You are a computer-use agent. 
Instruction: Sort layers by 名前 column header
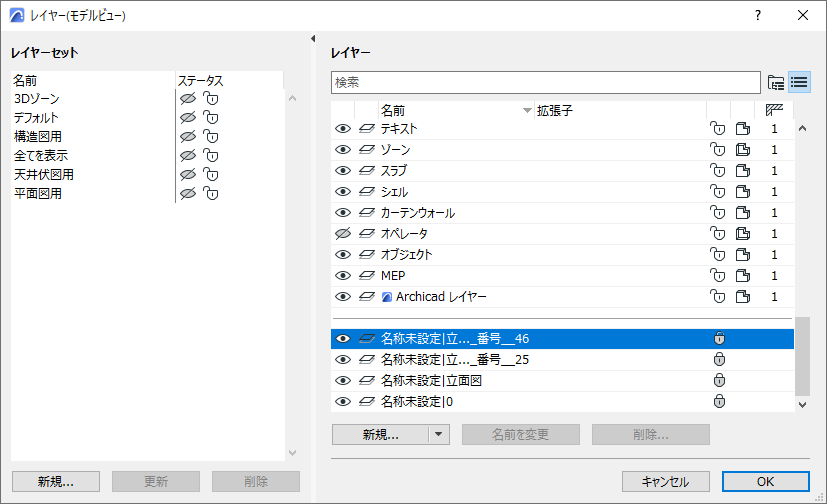pyautogui.click(x=393, y=111)
